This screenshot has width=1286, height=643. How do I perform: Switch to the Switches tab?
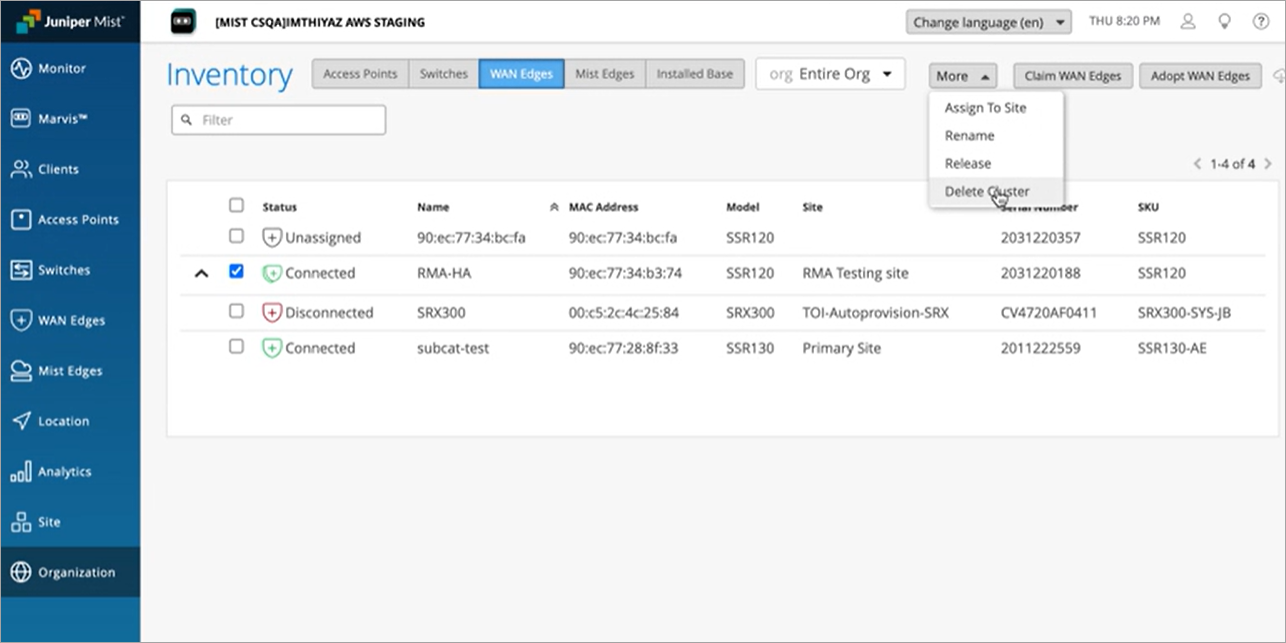click(x=443, y=74)
